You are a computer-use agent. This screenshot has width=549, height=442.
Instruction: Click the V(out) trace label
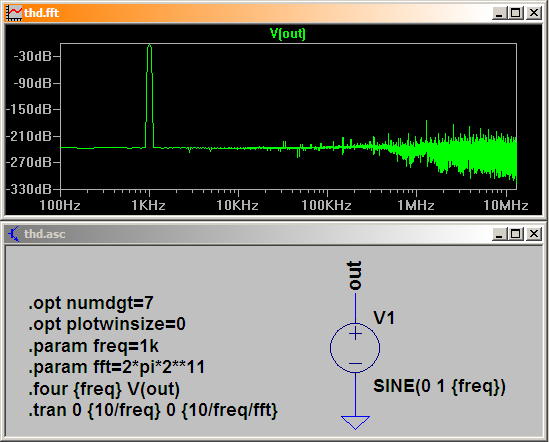pyautogui.click(x=288, y=34)
